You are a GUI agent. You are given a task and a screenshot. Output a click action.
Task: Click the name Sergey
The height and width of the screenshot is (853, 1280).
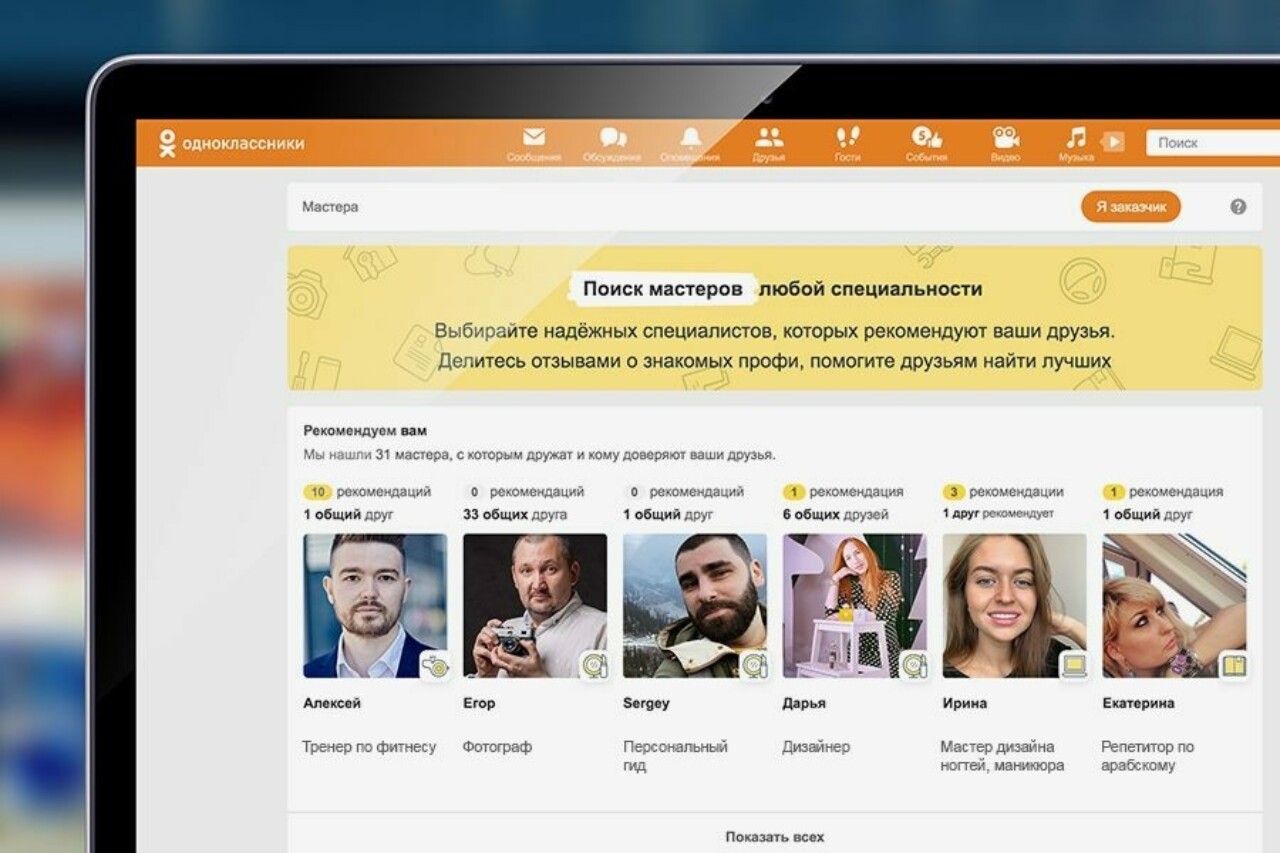pyautogui.click(x=646, y=703)
